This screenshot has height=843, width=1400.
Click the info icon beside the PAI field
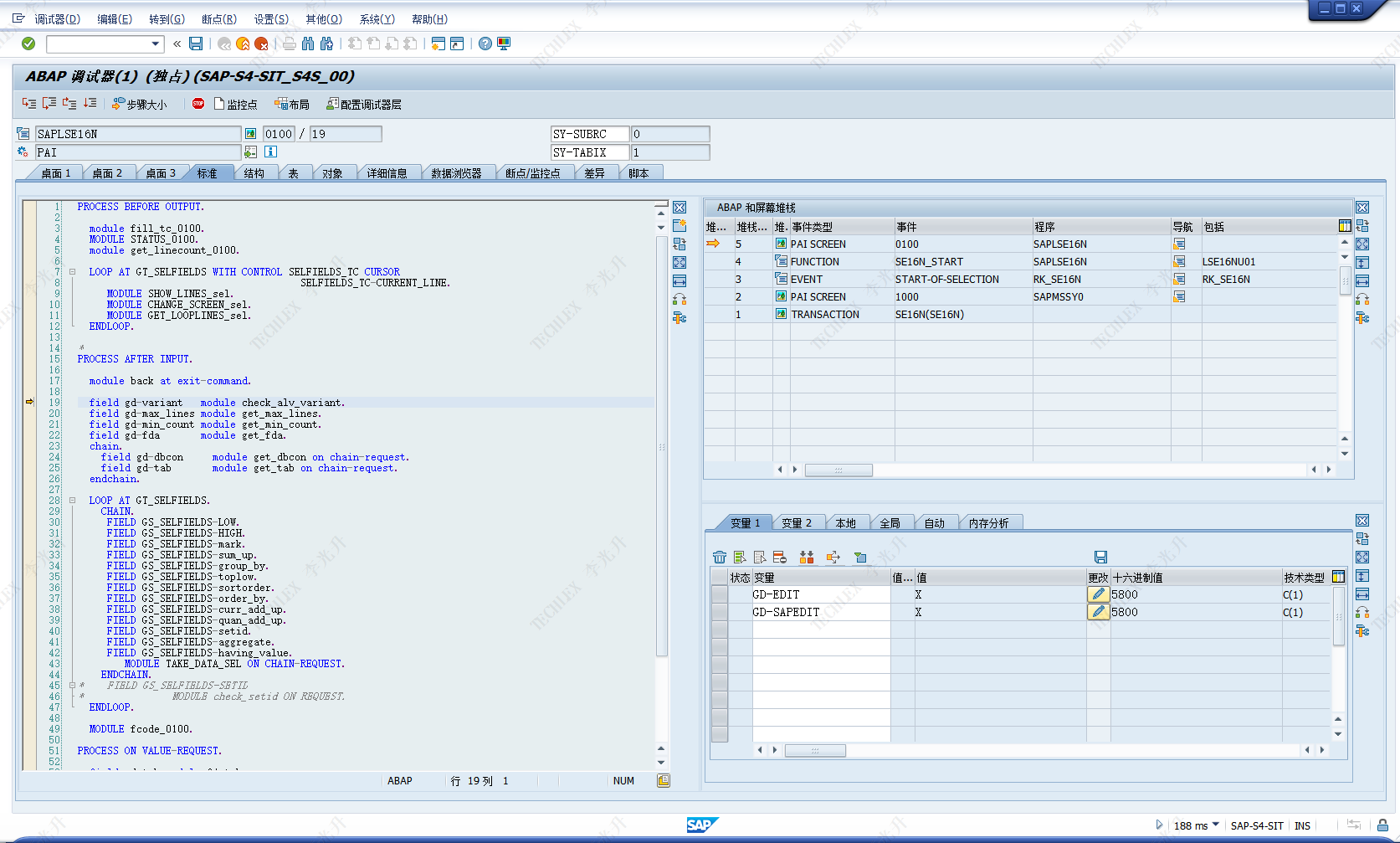click(270, 152)
